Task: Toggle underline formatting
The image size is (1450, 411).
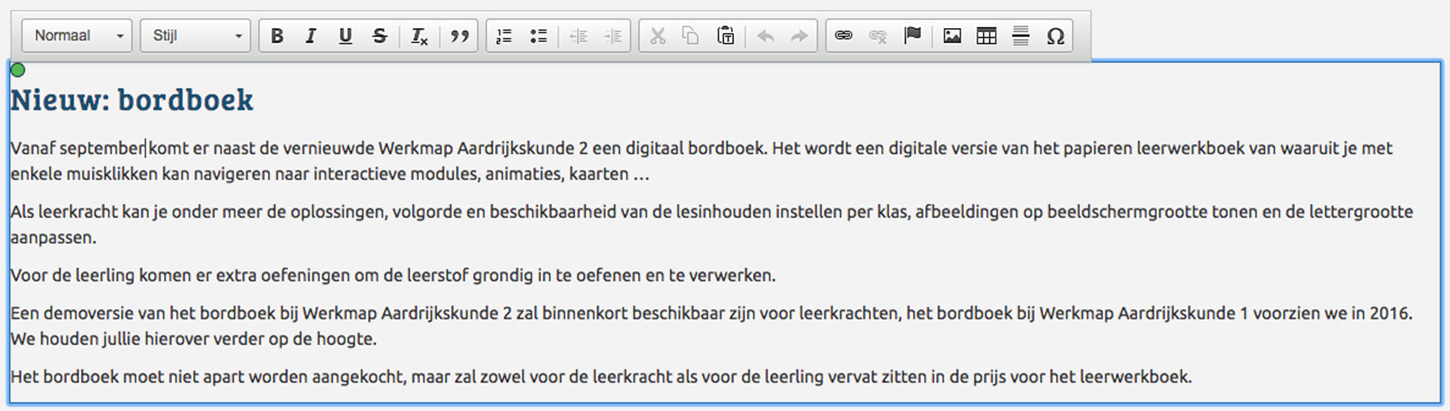Action: click(x=345, y=36)
